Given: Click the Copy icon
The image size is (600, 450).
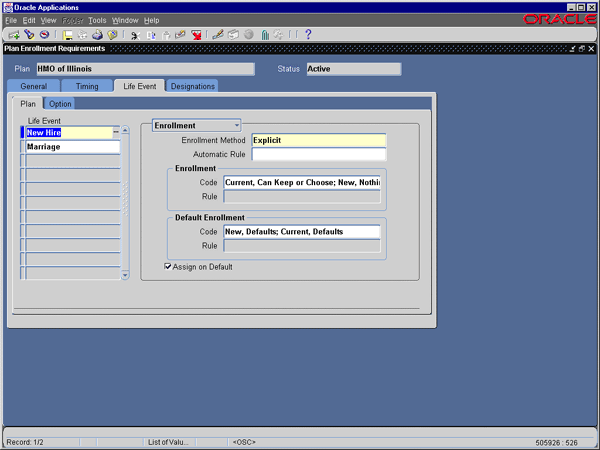Looking at the screenshot, I should (151, 35).
